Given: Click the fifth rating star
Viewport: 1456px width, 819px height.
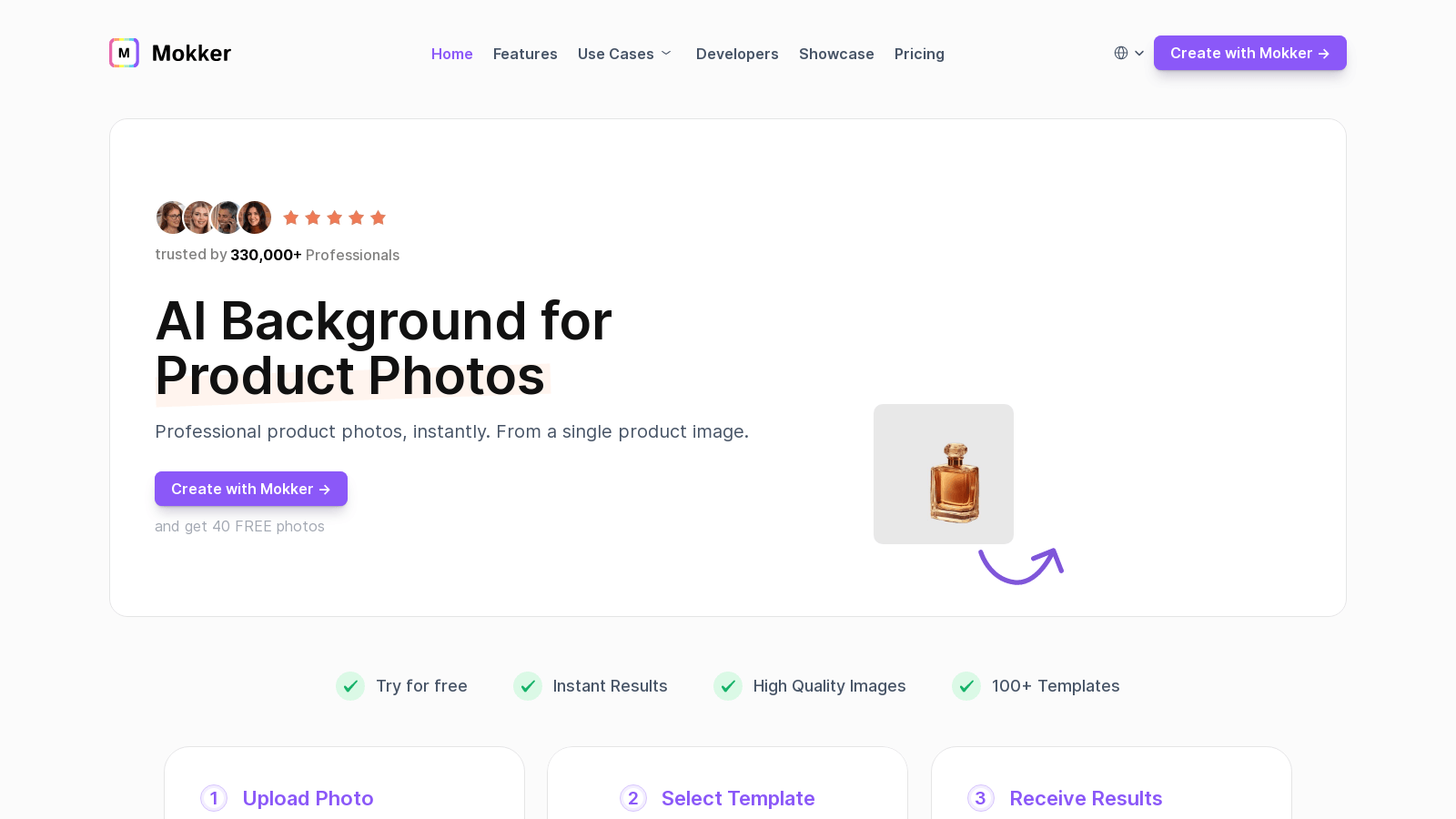Looking at the screenshot, I should tap(379, 217).
